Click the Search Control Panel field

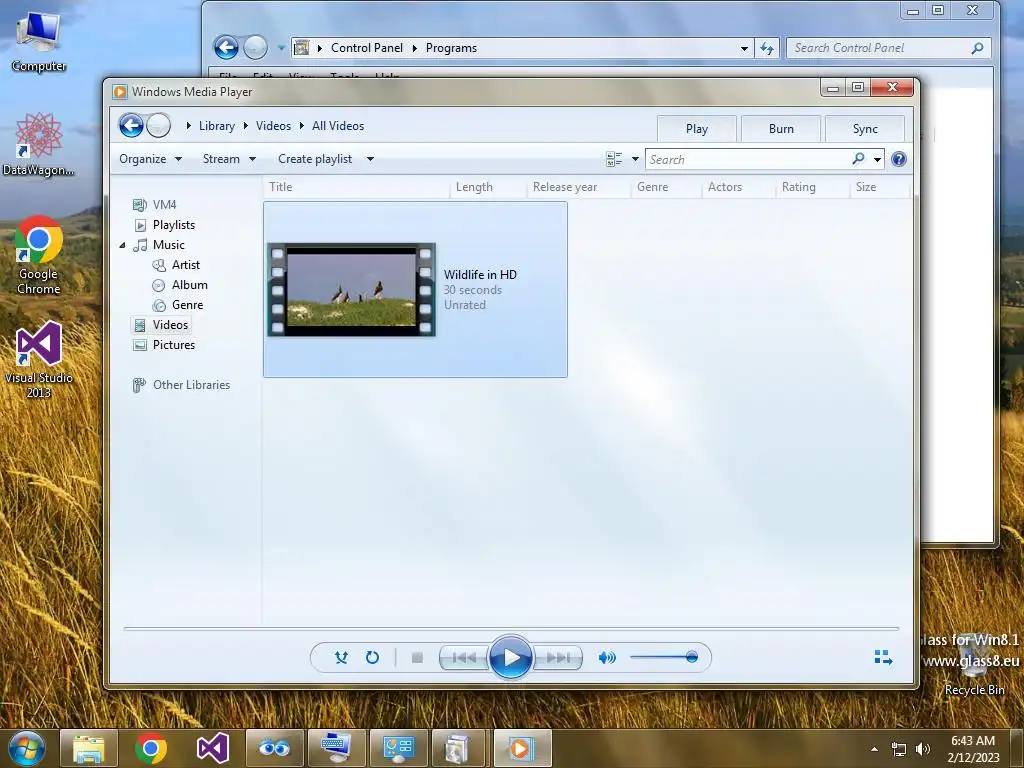[888, 48]
